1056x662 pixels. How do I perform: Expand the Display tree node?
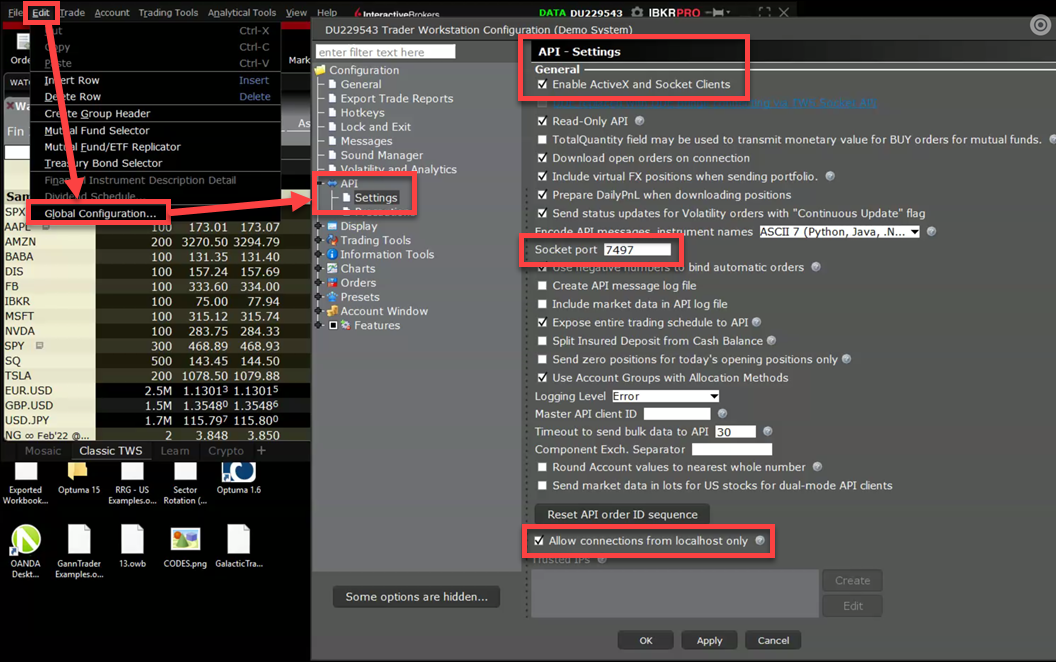319,226
